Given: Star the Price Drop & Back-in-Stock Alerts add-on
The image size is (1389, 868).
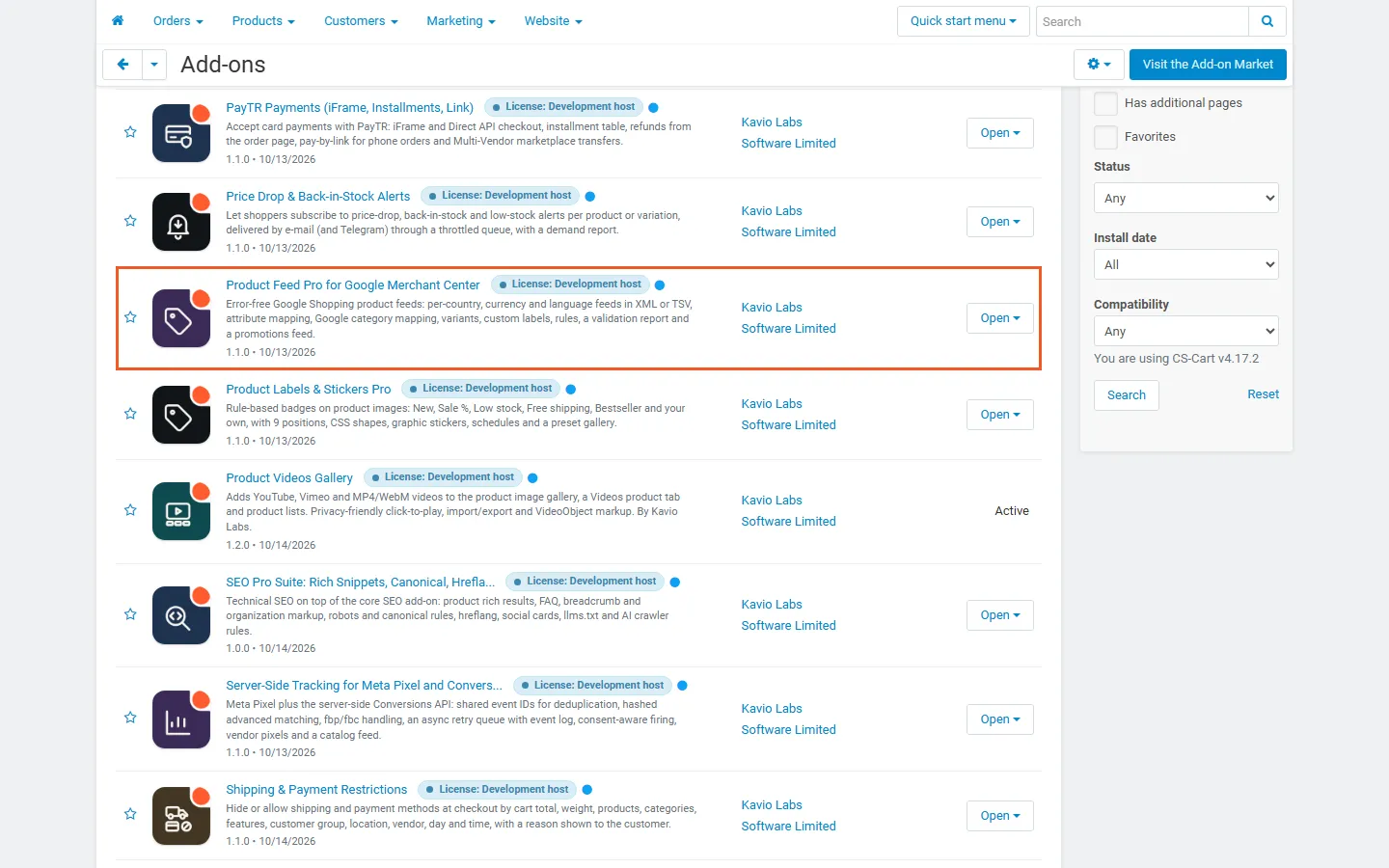Looking at the screenshot, I should 130,221.
